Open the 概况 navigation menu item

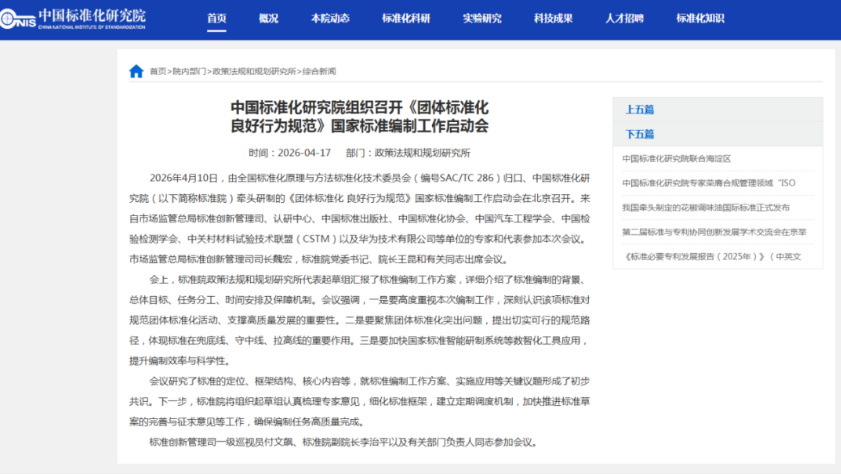[268, 19]
